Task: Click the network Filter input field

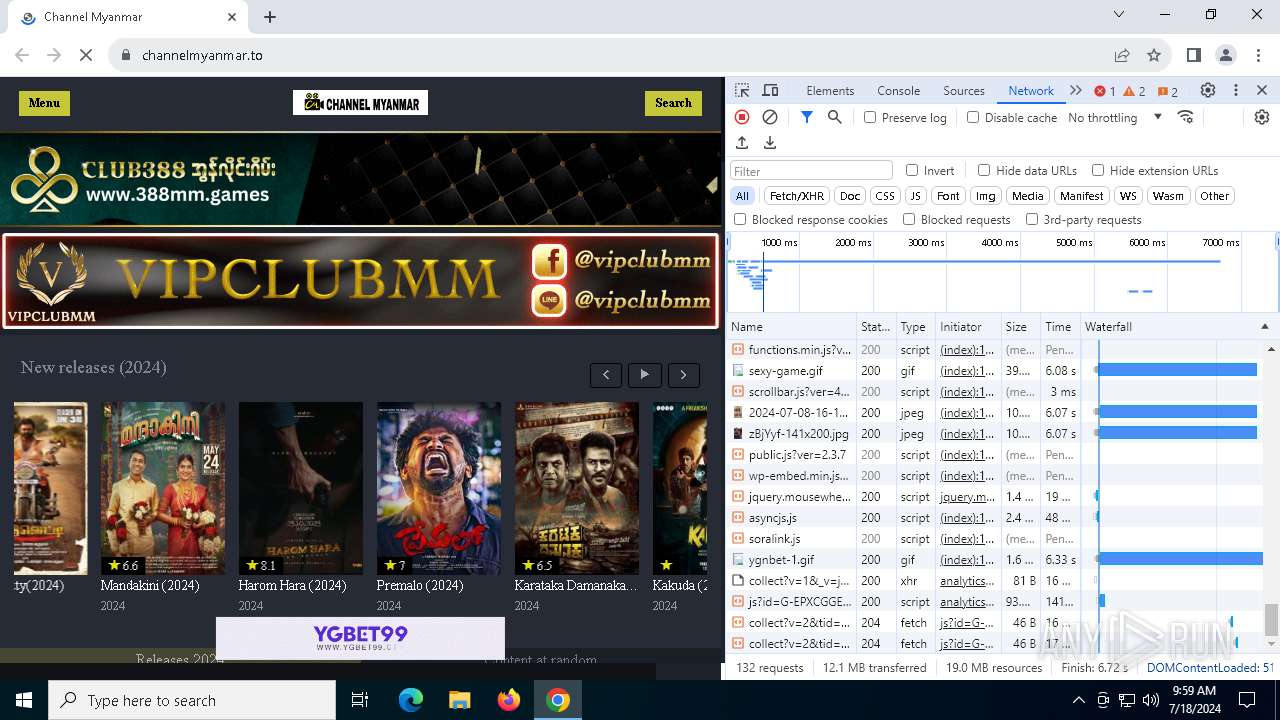Action: coord(811,171)
